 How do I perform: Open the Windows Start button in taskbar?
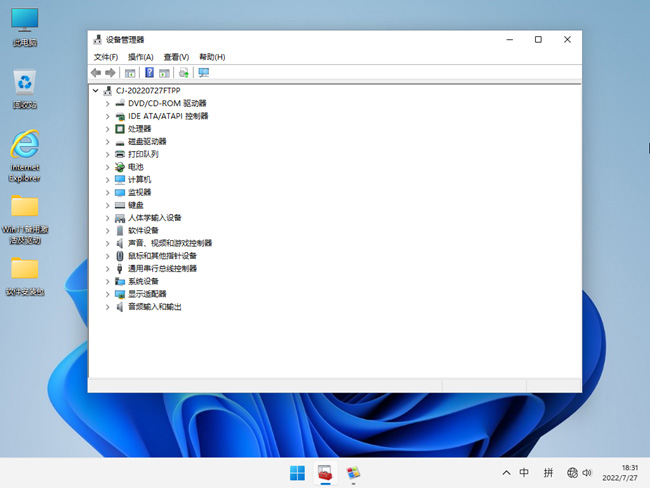(297, 473)
